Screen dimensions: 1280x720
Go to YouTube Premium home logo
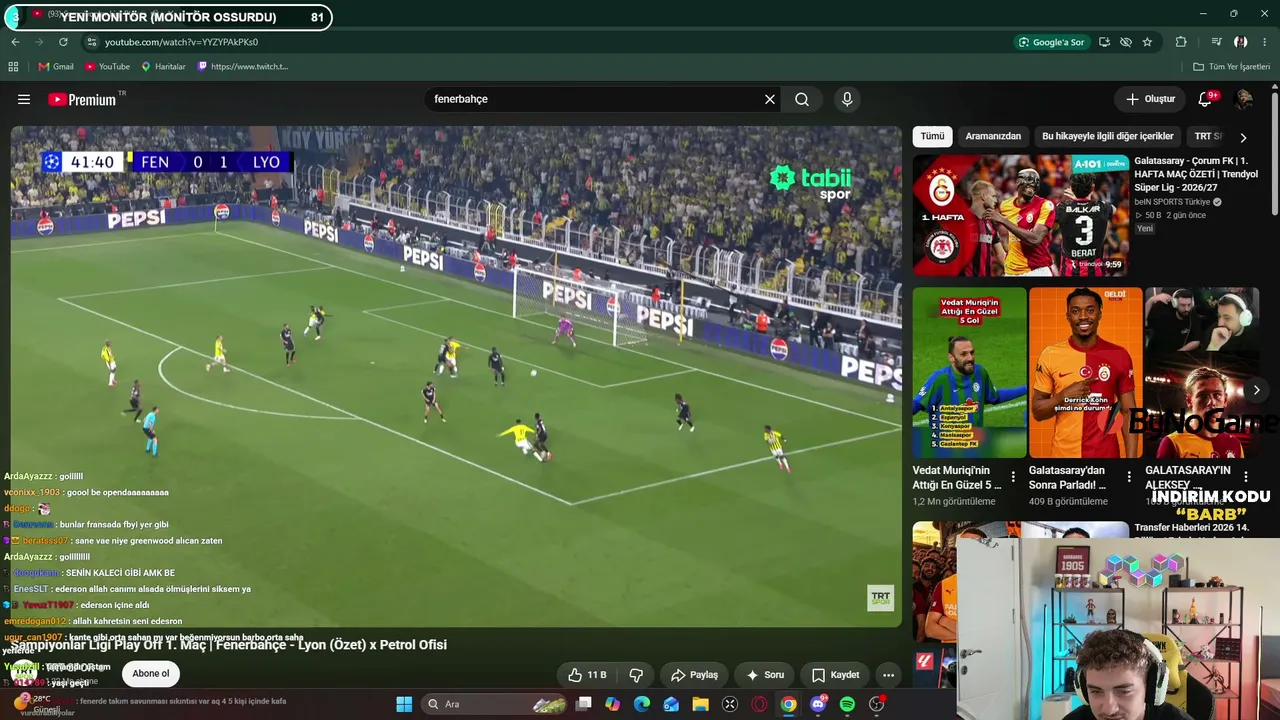[x=82, y=99]
